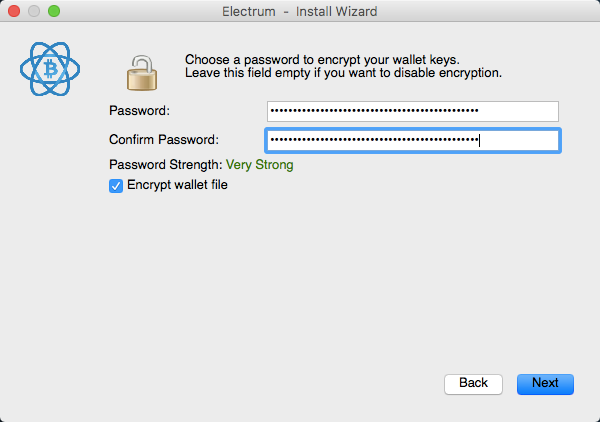The height and width of the screenshot is (422, 600).
Task: Click the "Electrum - Install Wizard" title bar
Action: point(300,11)
